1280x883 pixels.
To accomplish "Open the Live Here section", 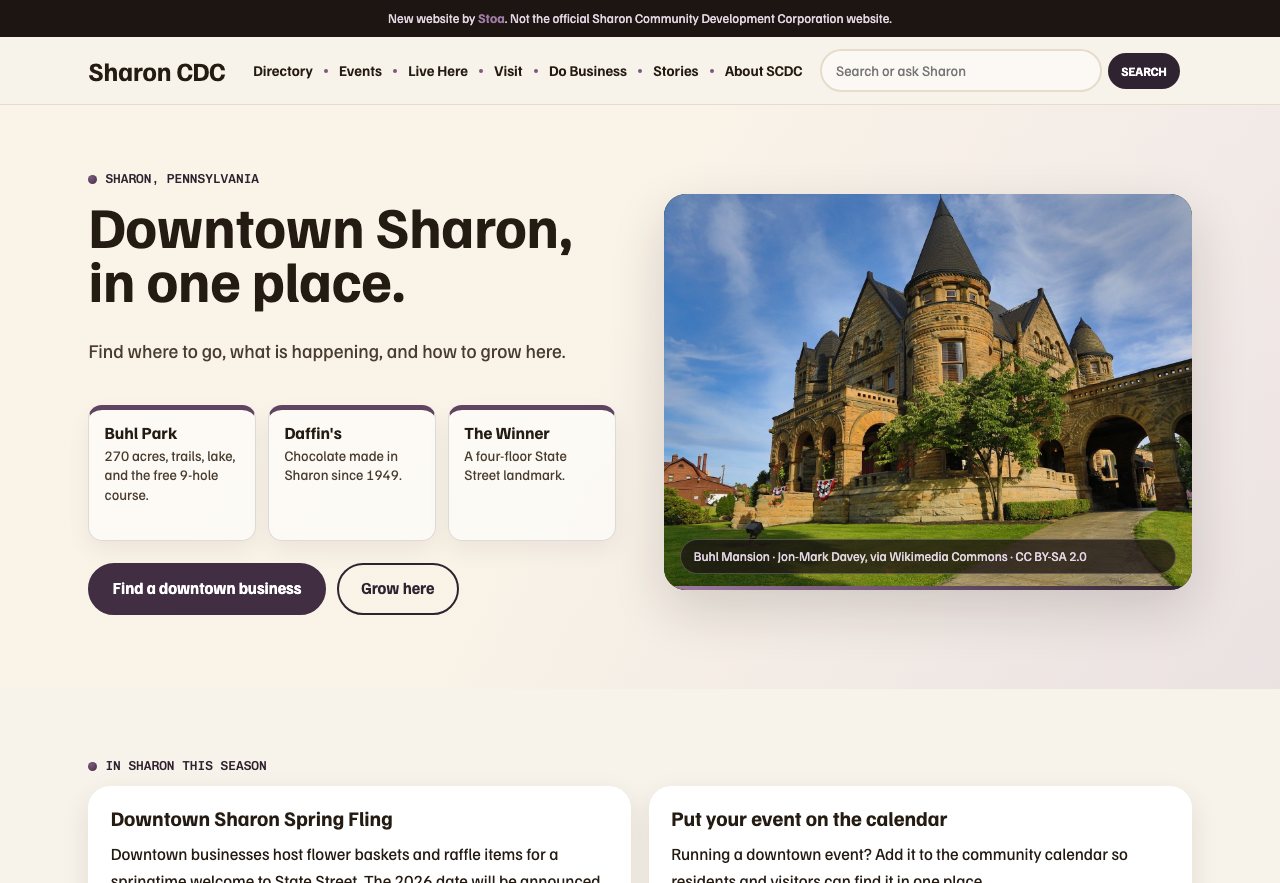I will tap(438, 71).
